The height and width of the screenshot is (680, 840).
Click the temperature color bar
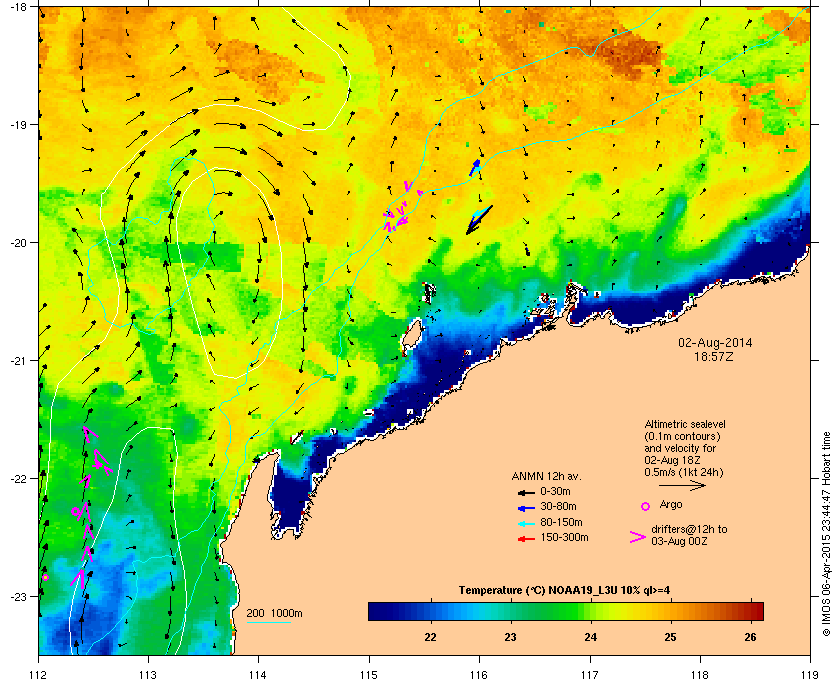[566, 611]
